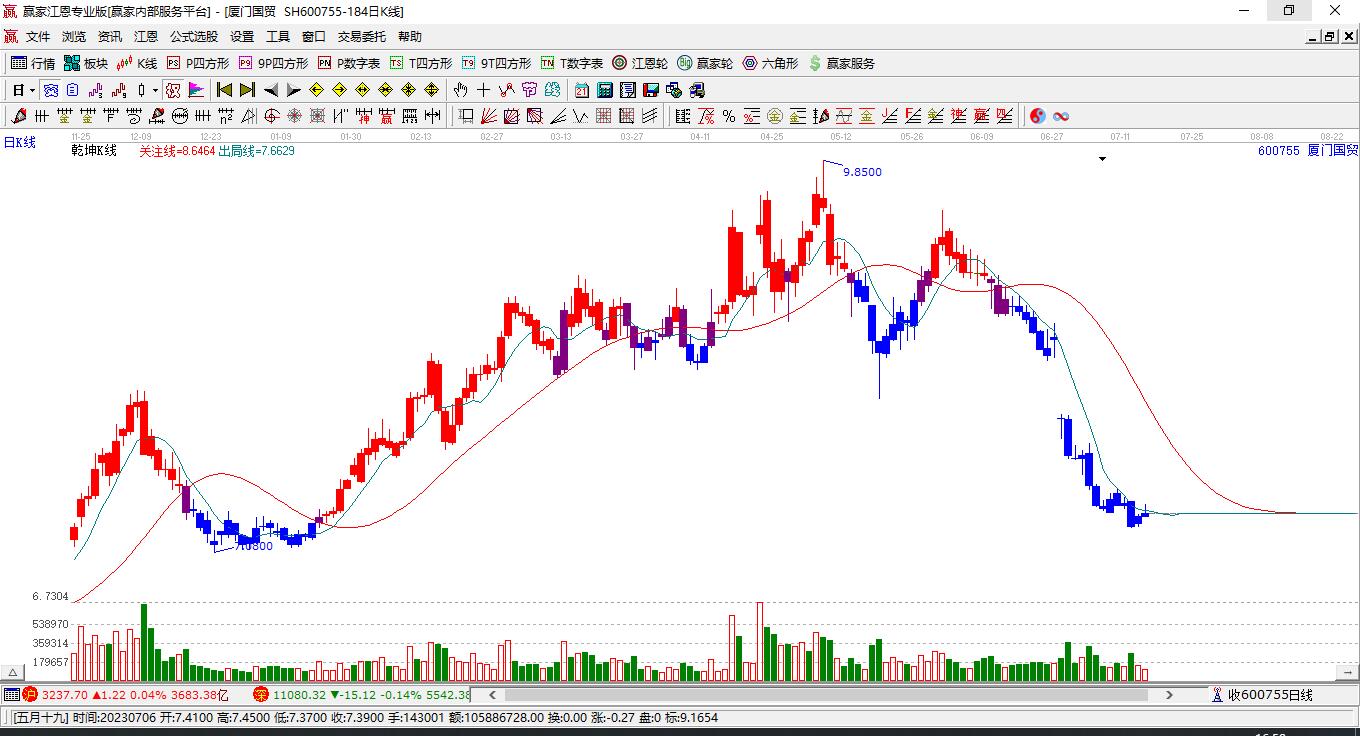
Task: Step forward with the black right arrow
Action: [x=293, y=90]
